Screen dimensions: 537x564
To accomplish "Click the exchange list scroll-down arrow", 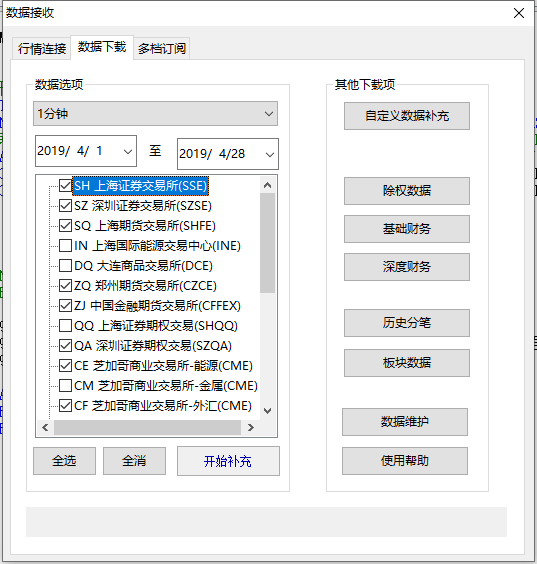I will pos(267,411).
